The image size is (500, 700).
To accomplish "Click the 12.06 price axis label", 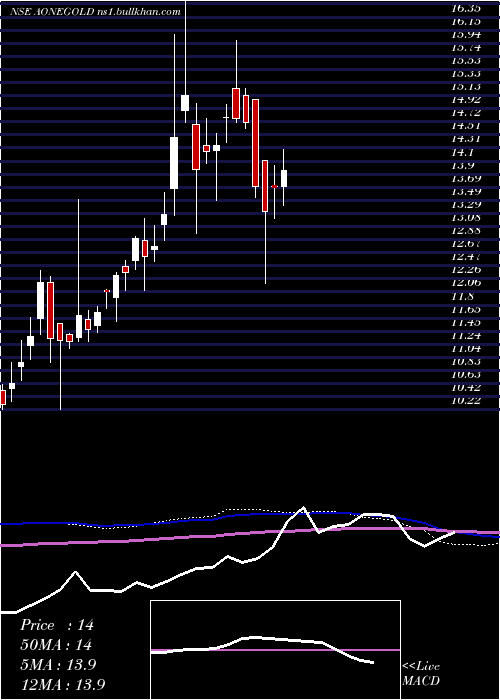I will click(x=465, y=283).
